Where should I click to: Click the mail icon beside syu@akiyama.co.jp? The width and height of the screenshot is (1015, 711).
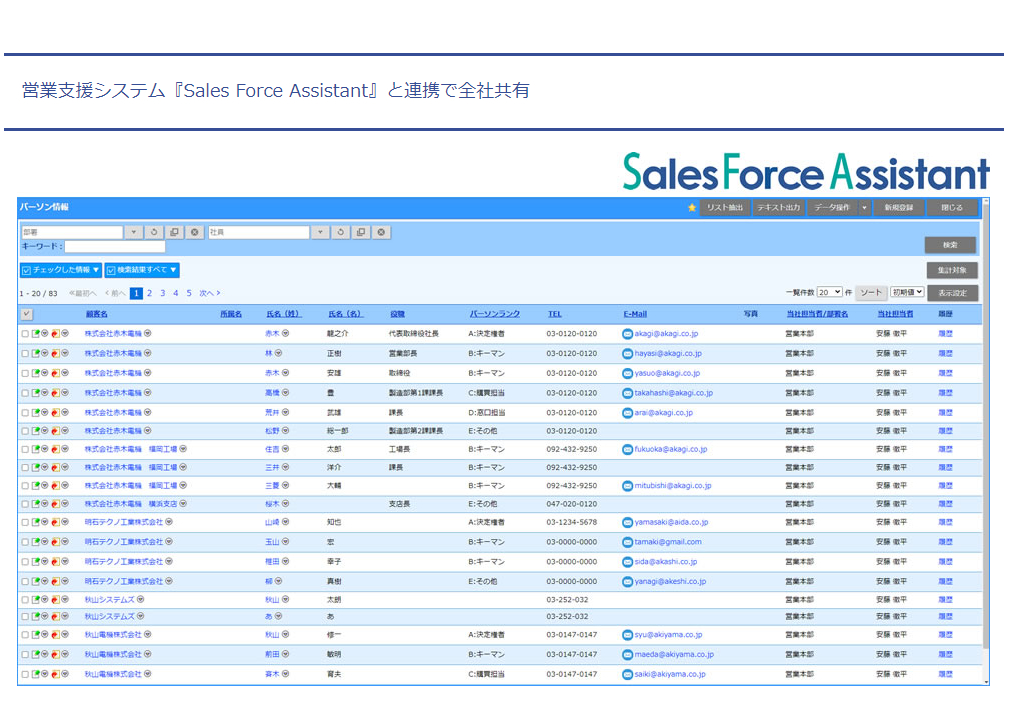[x=627, y=635]
